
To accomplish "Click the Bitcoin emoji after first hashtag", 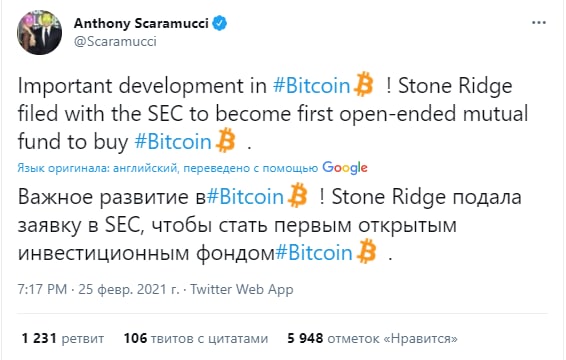I will pos(363,84).
